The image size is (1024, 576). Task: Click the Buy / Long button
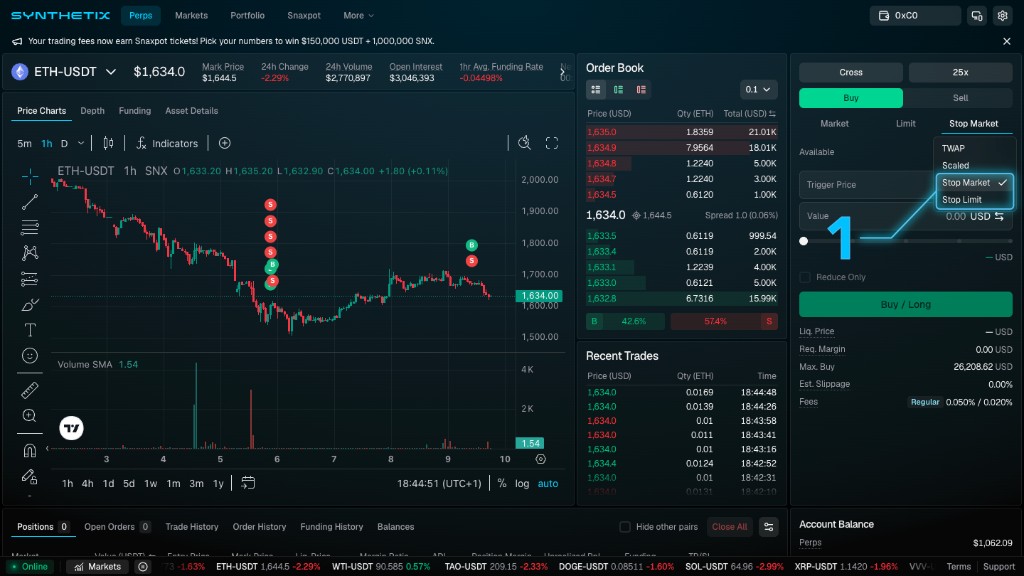[905, 305]
